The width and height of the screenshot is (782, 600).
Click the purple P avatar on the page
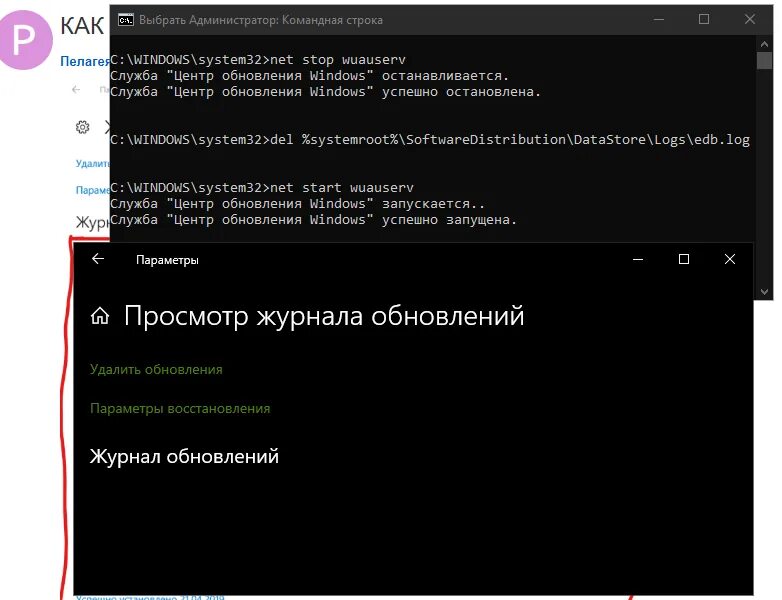[24, 40]
